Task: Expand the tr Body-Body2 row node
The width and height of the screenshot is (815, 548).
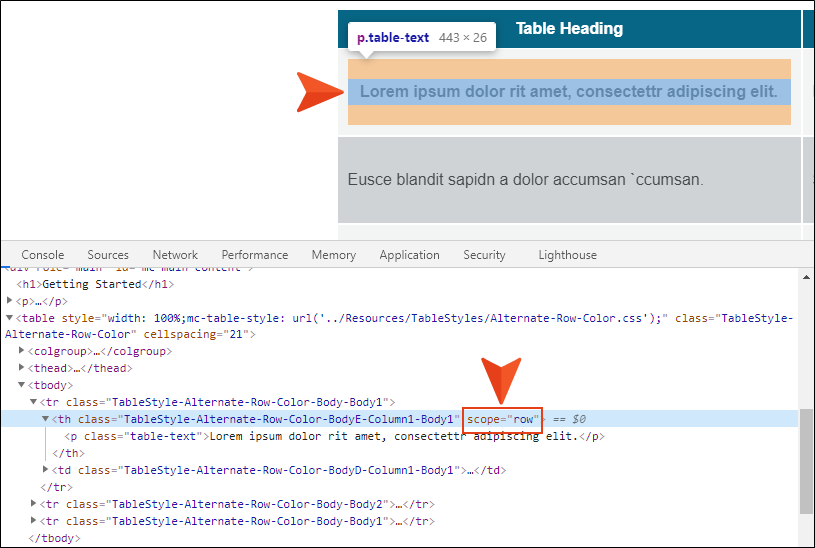Action: coord(35,504)
